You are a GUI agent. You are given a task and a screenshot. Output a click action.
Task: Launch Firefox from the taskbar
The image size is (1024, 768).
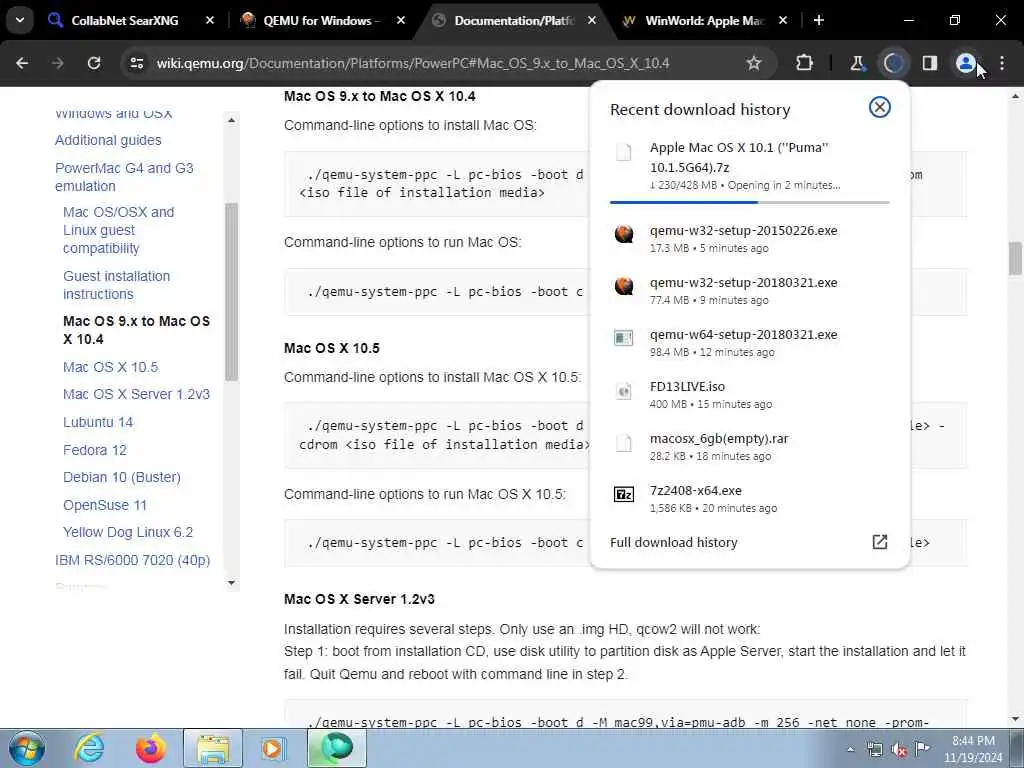tap(150, 748)
